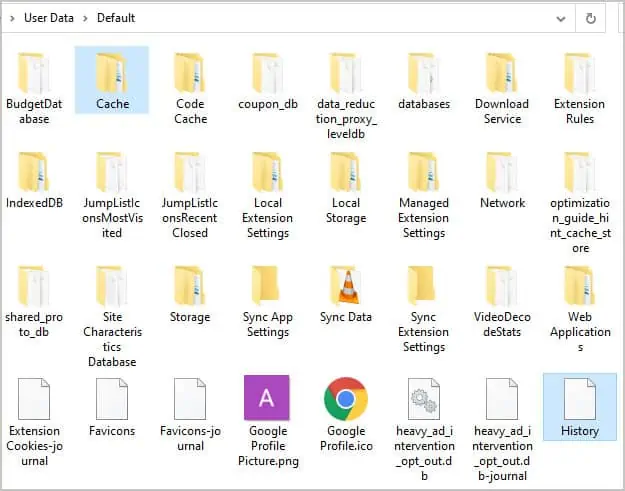Click the "shared_proto_db" folder name label

click(x=34, y=325)
